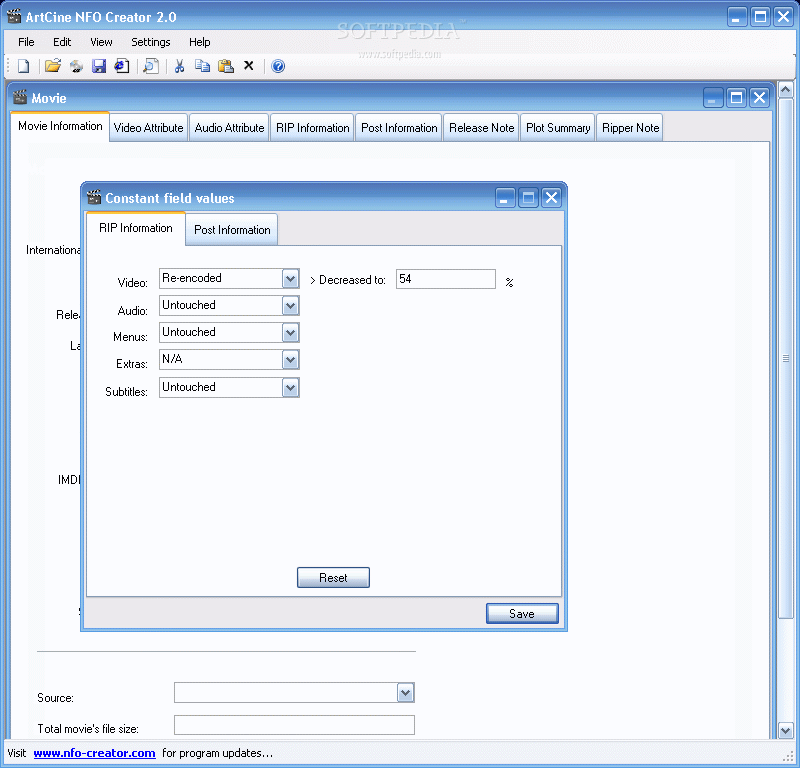Select RIP Information tab in Constant field values
The image size is (800, 768).
(x=136, y=228)
